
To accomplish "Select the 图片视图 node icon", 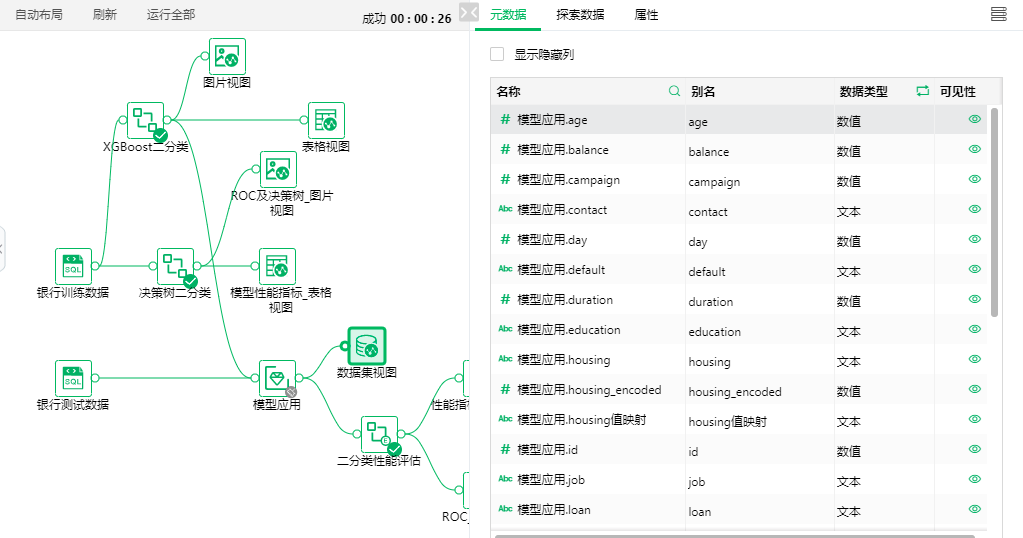I will coord(227,56).
